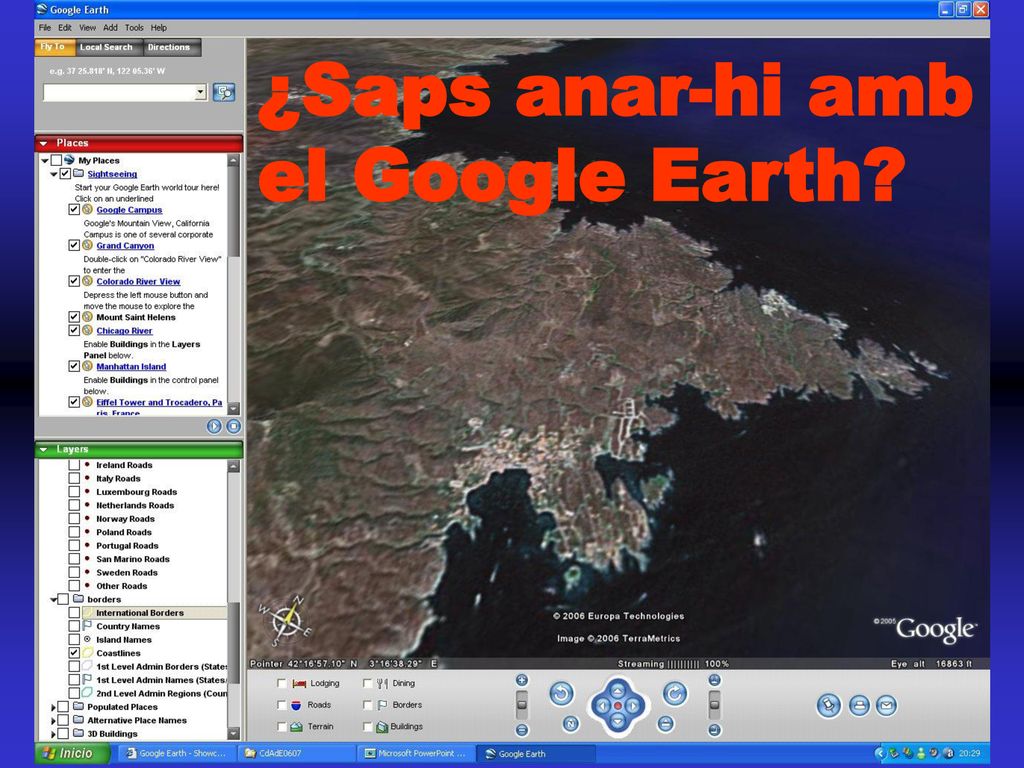Switch to Microsoft PowerPoint in the taskbar
The image size is (1024, 768).
click(415, 753)
